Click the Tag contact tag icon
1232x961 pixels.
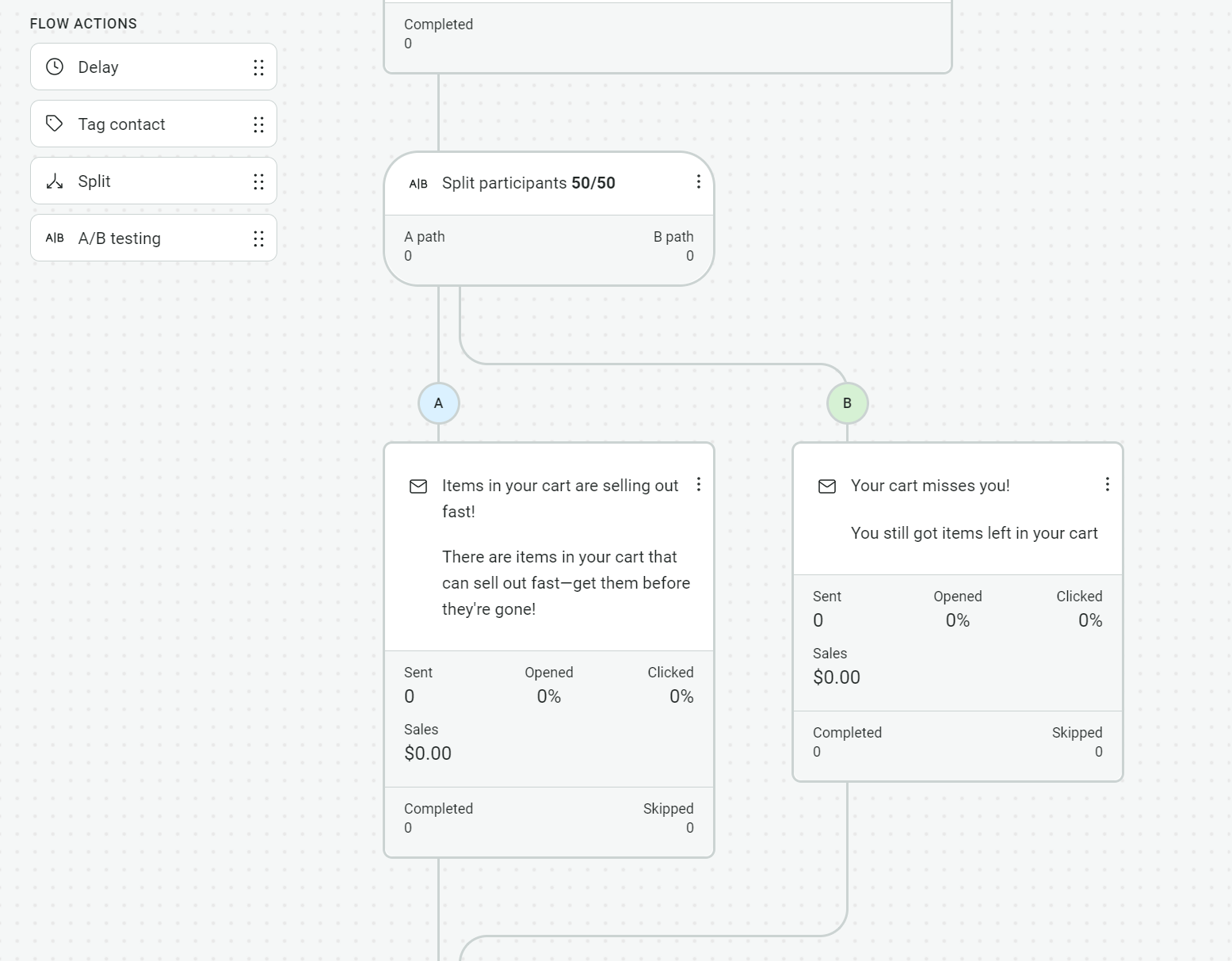click(54, 124)
